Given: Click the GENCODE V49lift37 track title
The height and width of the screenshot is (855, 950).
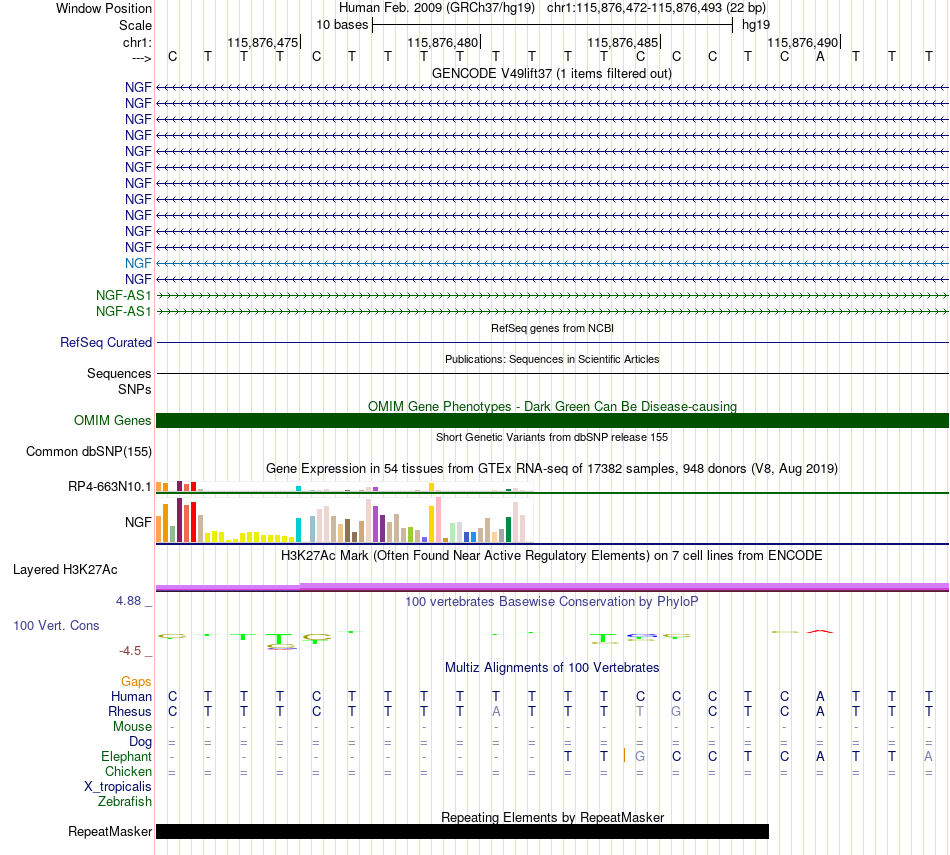Looking at the screenshot, I should click(x=552, y=73).
